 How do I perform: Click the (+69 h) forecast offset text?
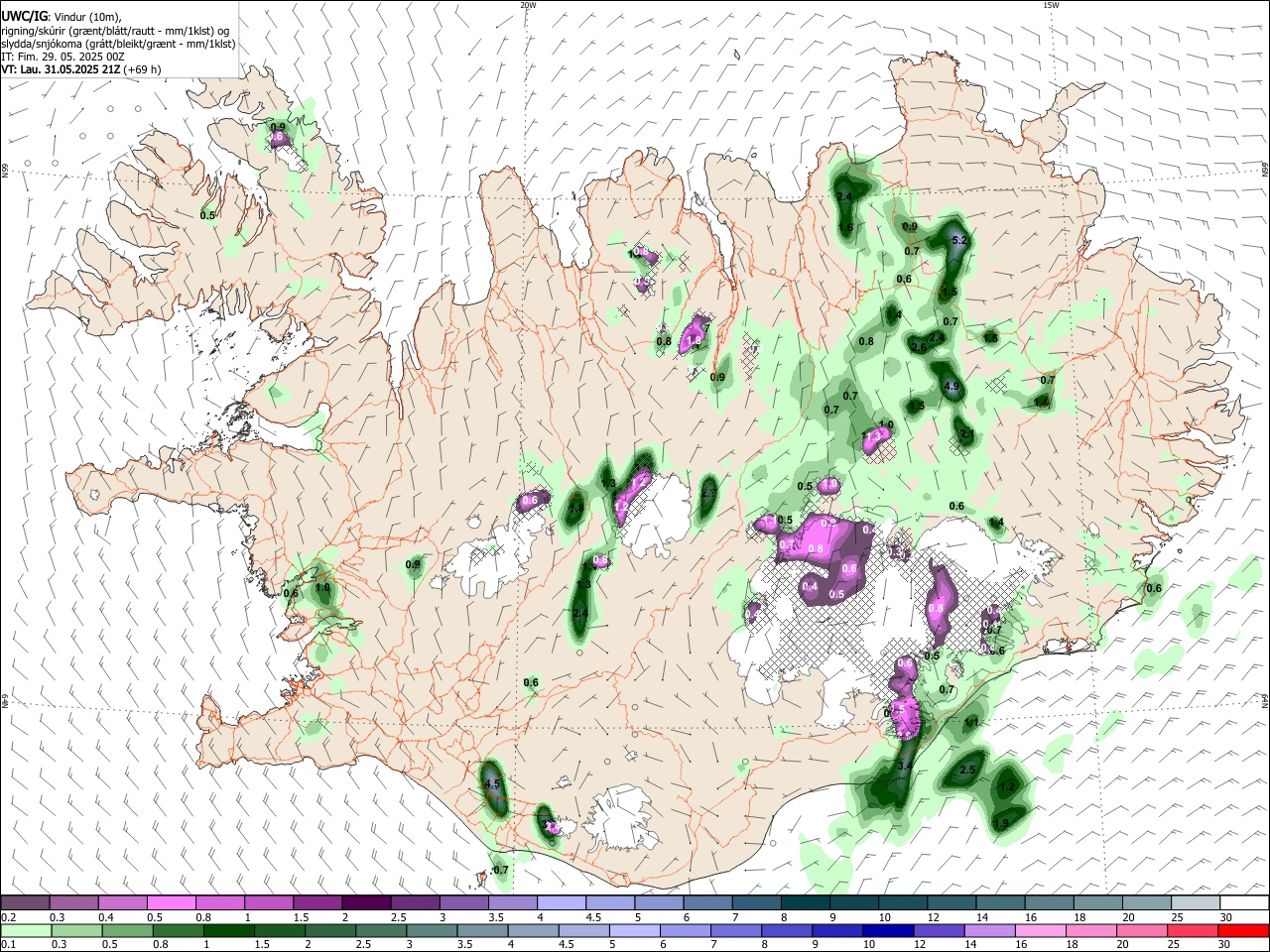(x=143, y=69)
